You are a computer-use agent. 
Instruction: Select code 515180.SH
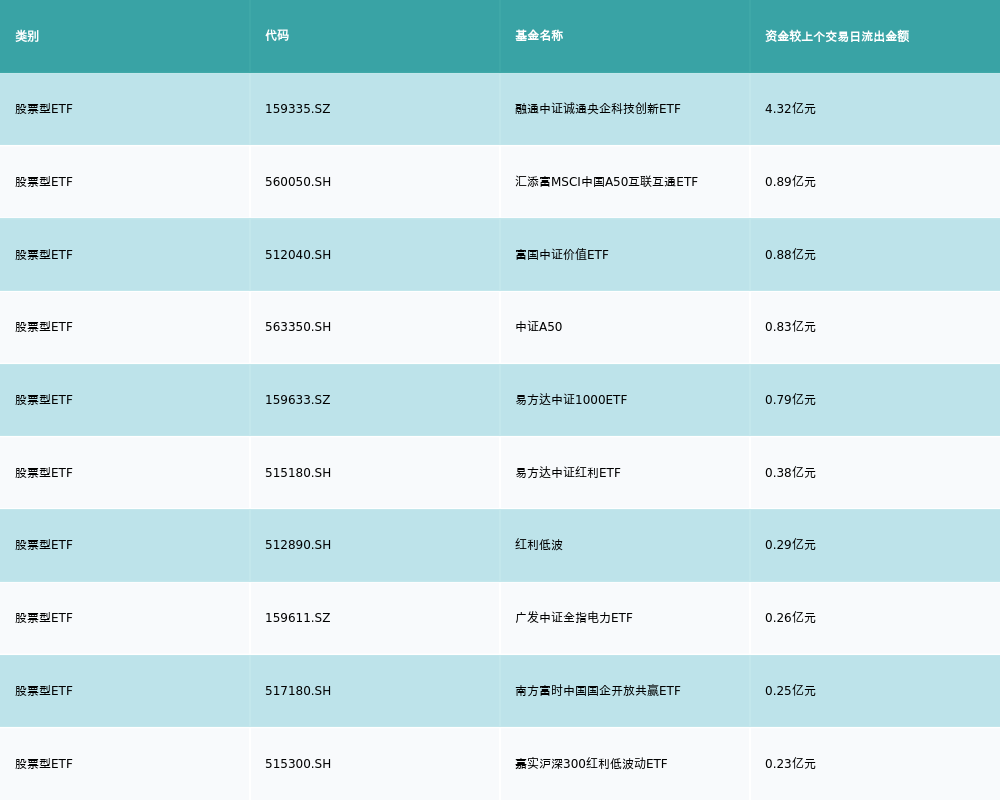pos(298,473)
